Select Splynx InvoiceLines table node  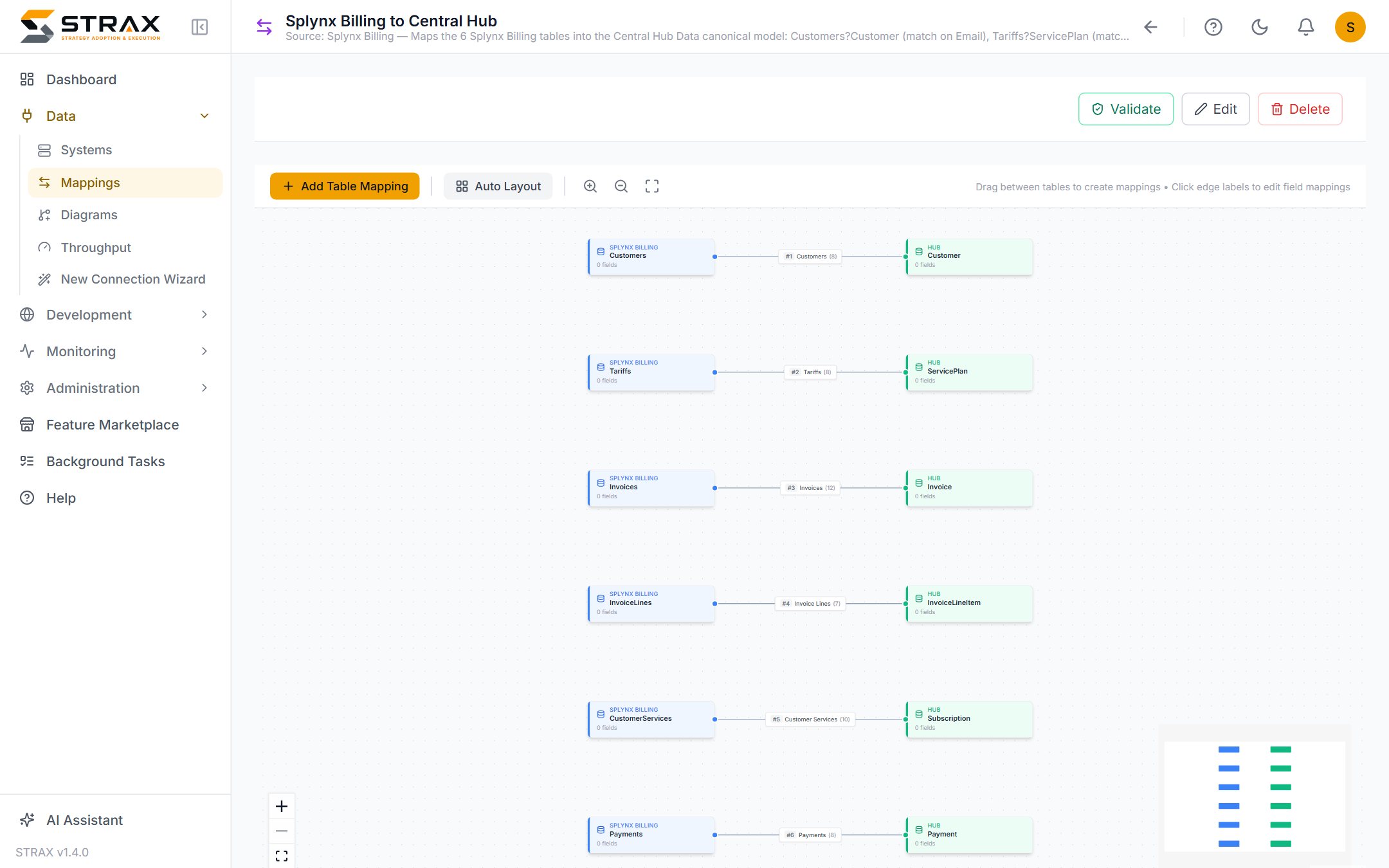point(651,604)
